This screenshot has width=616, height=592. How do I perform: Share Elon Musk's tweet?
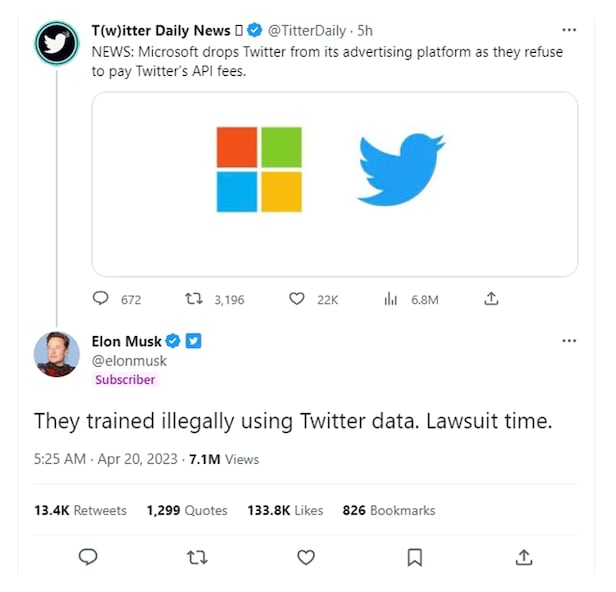(524, 557)
